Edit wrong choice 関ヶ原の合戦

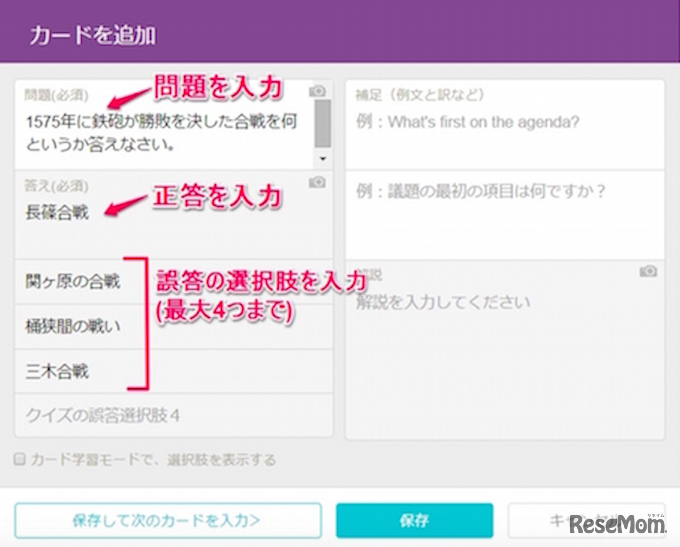[173, 282]
